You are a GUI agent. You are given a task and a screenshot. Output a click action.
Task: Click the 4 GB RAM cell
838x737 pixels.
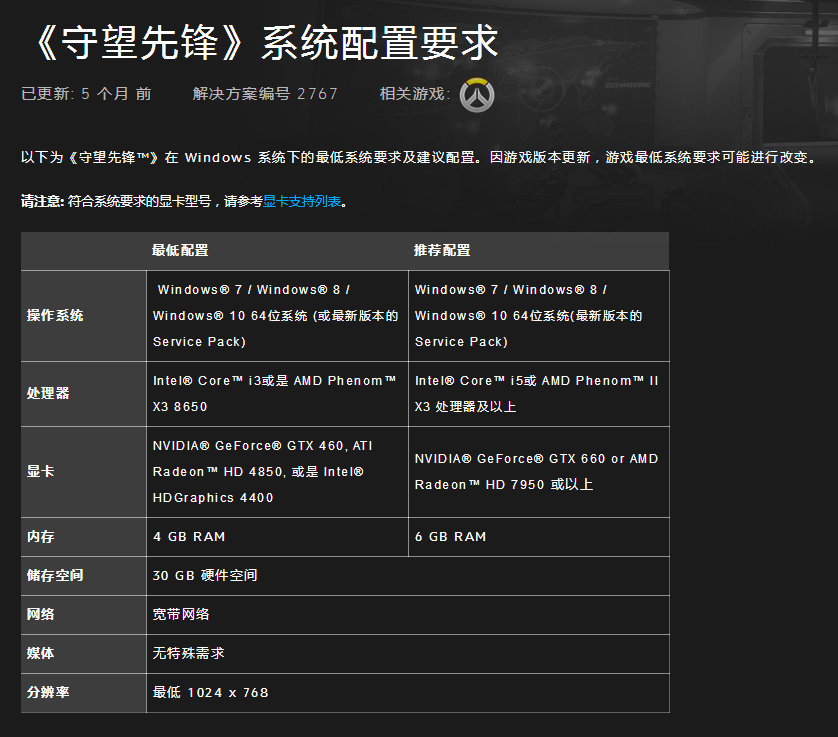[277, 537]
